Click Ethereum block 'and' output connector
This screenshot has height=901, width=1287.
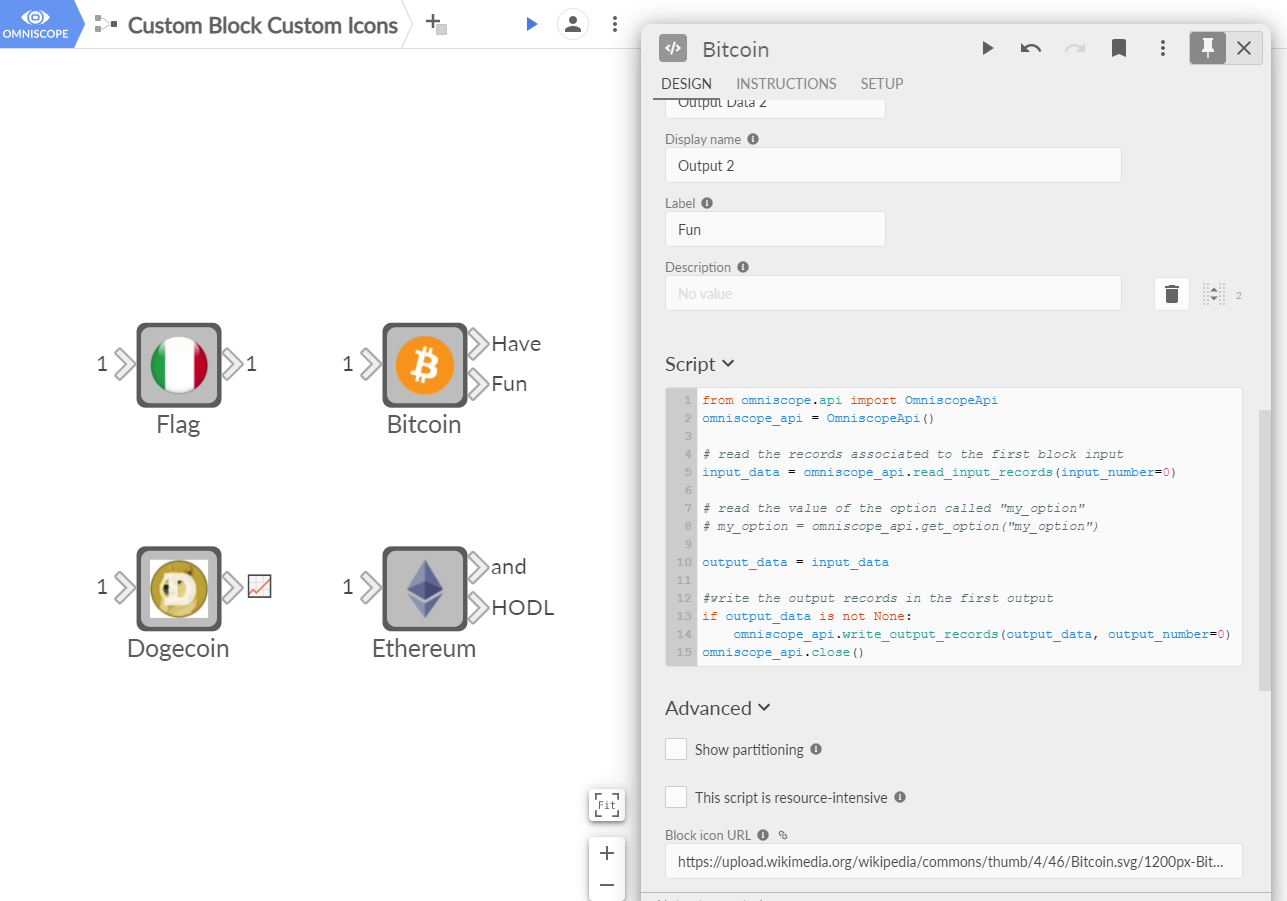pos(478,567)
